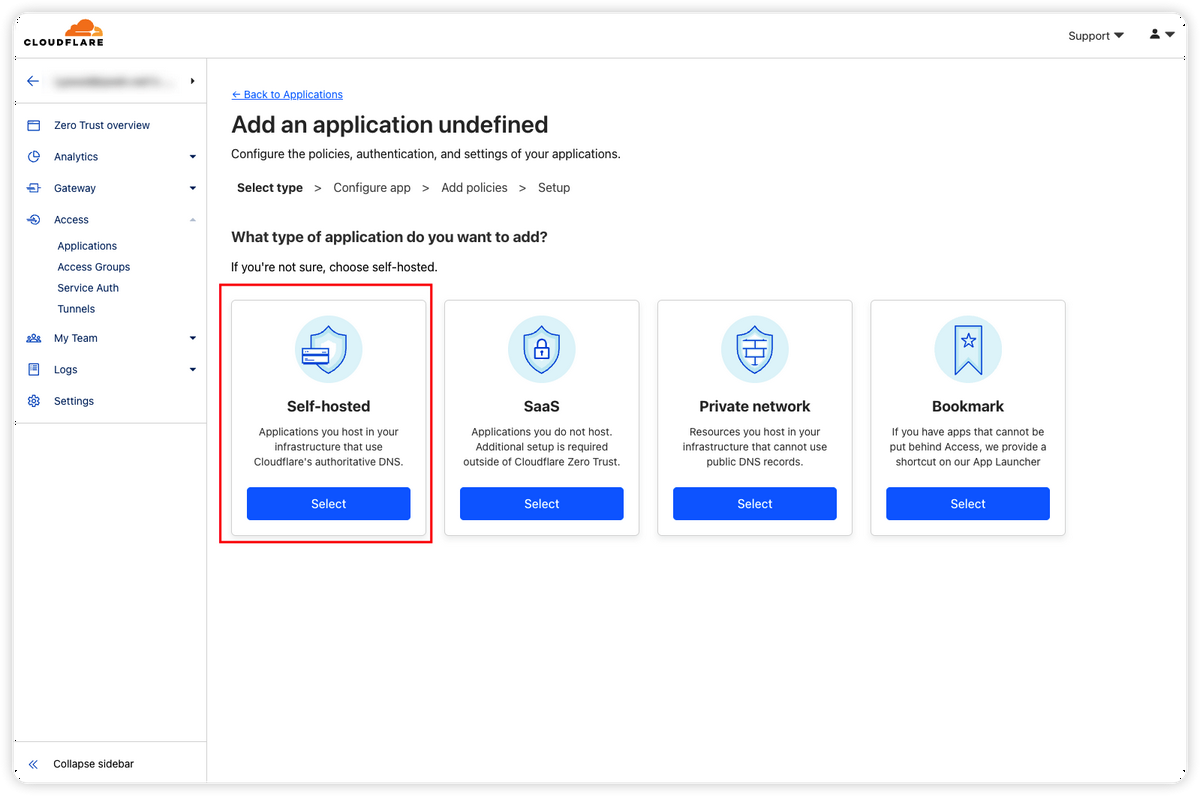Open the Applications page in sidebar
Image resolution: width=1200 pixels, height=796 pixels.
click(x=87, y=246)
